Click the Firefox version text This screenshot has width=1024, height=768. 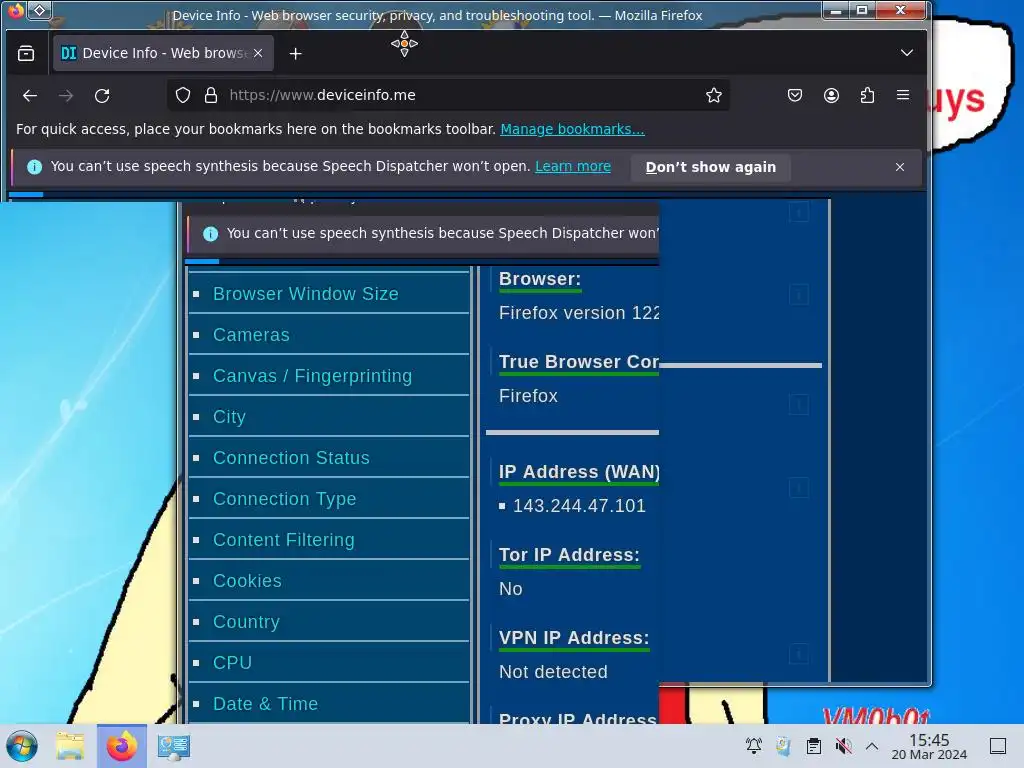pos(579,313)
